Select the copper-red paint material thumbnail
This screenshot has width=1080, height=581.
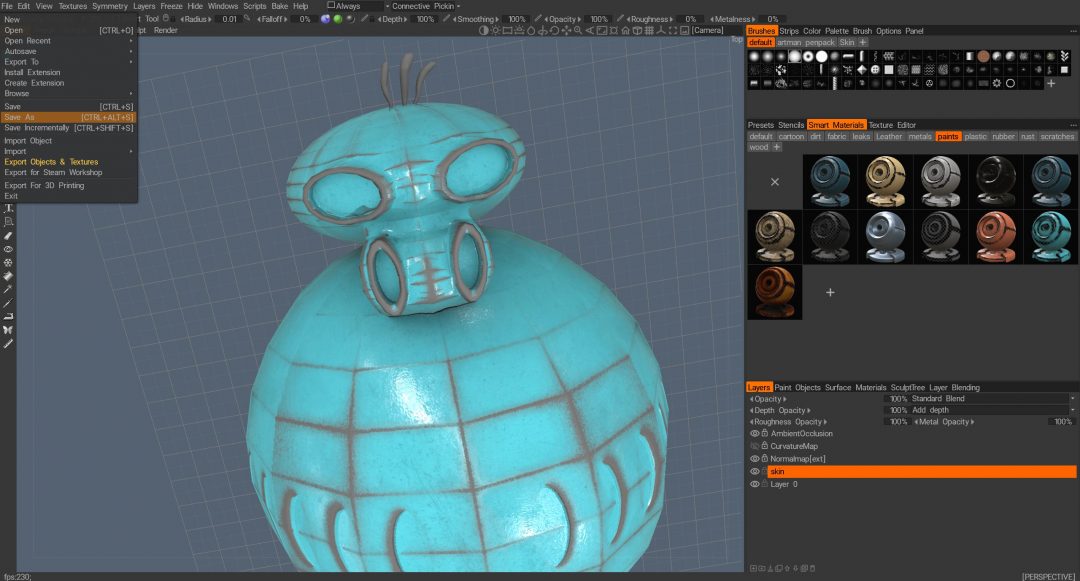point(995,237)
